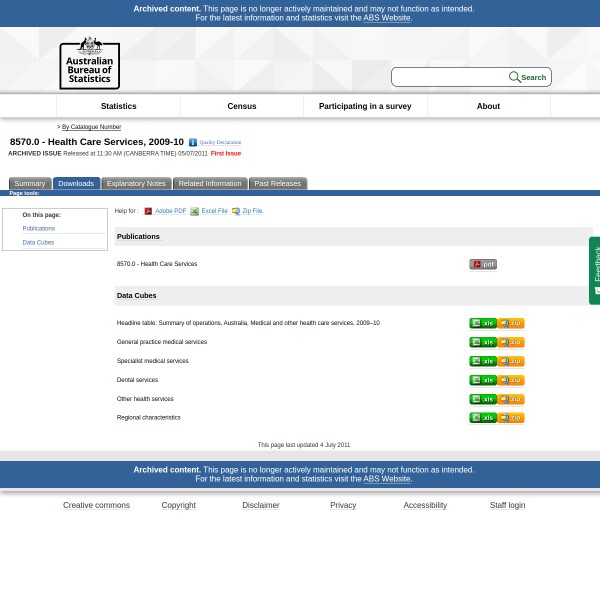Click the Quality Declaration info icon
Viewport: 600px width, 600px height.
point(193,143)
